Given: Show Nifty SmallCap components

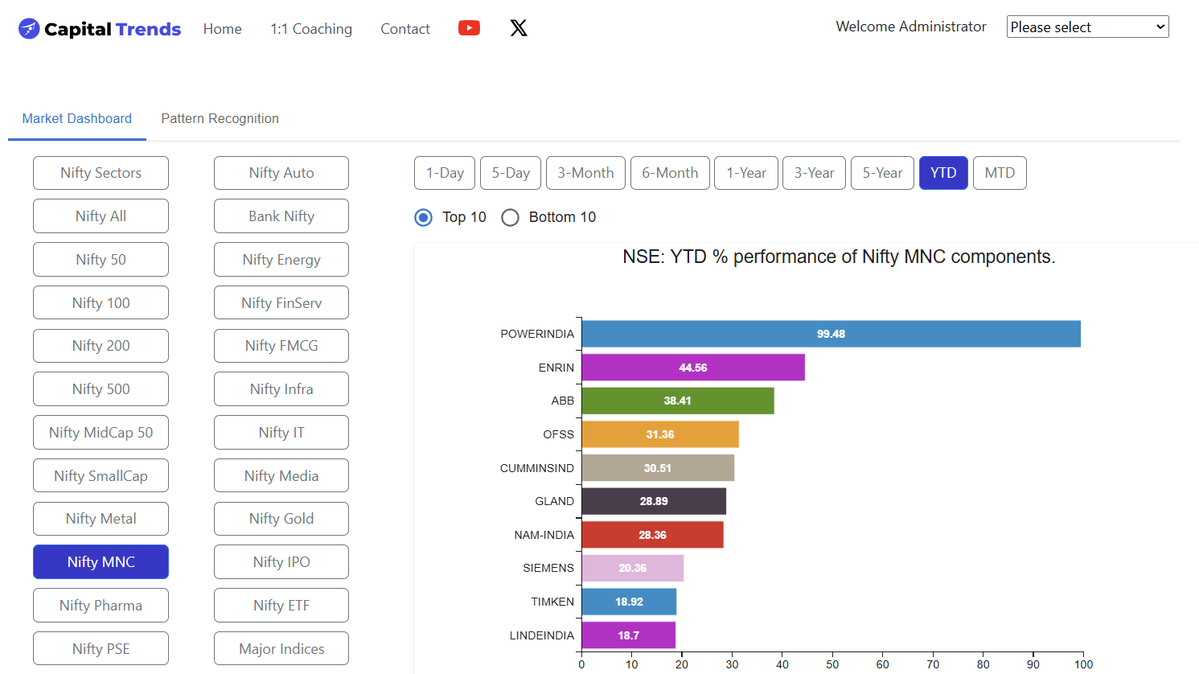Looking at the screenshot, I should [x=101, y=476].
